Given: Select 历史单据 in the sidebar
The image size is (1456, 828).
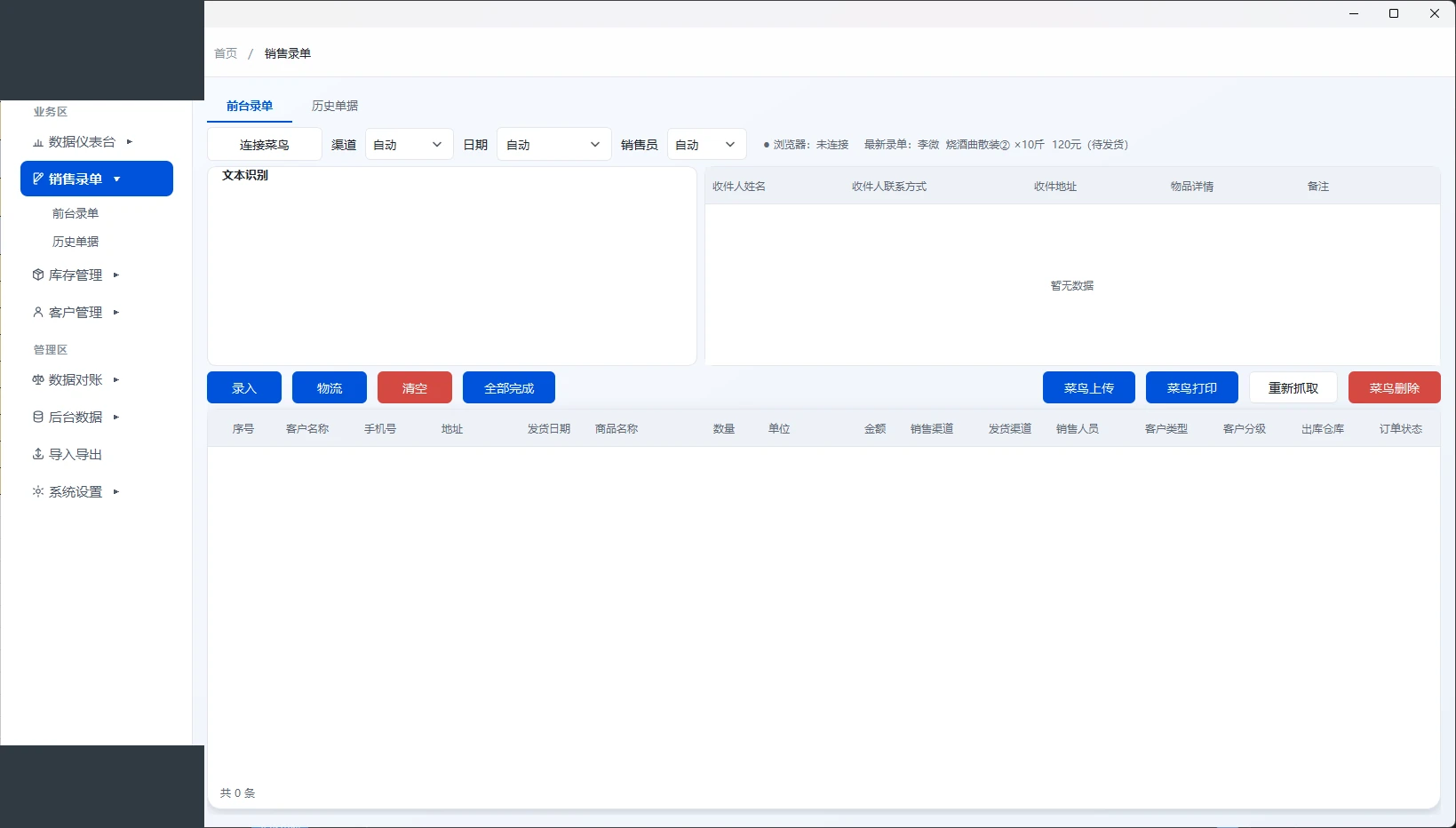Looking at the screenshot, I should click(x=76, y=242).
